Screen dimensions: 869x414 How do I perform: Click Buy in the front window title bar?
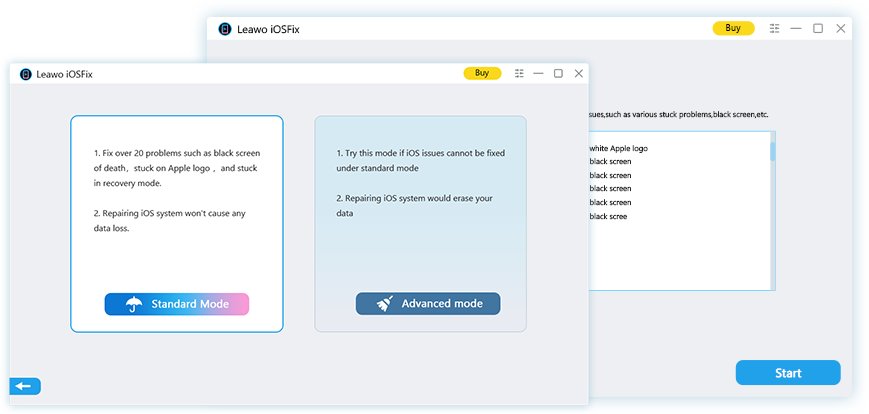tap(482, 73)
